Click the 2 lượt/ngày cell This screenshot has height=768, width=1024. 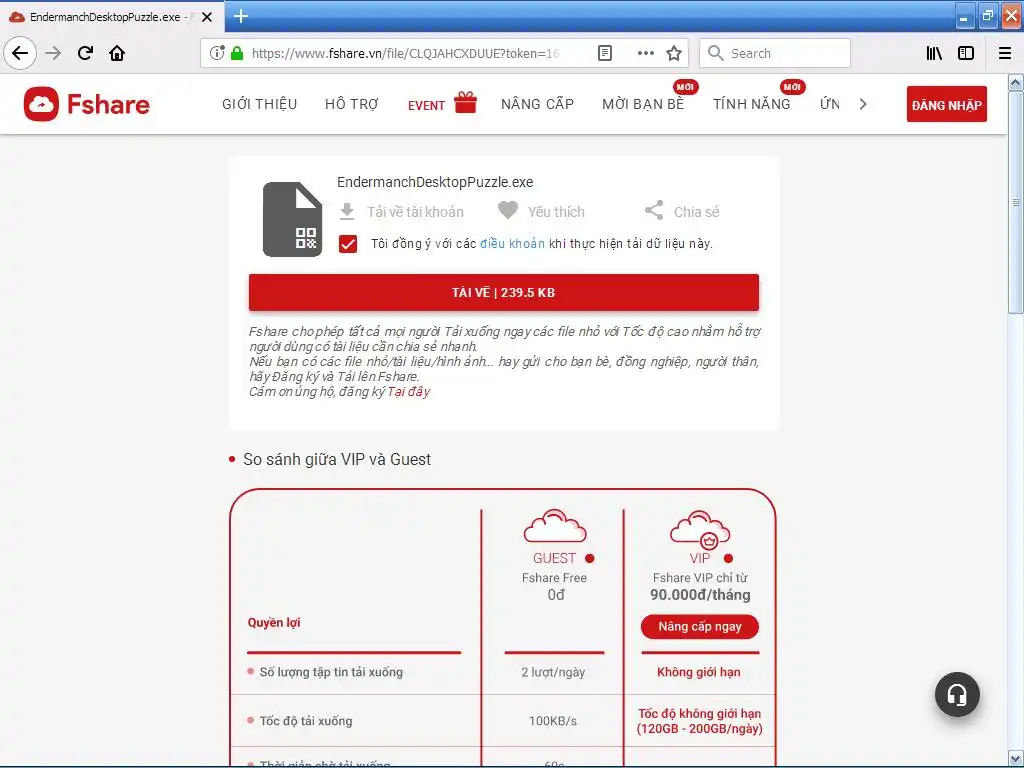(x=553, y=672)
